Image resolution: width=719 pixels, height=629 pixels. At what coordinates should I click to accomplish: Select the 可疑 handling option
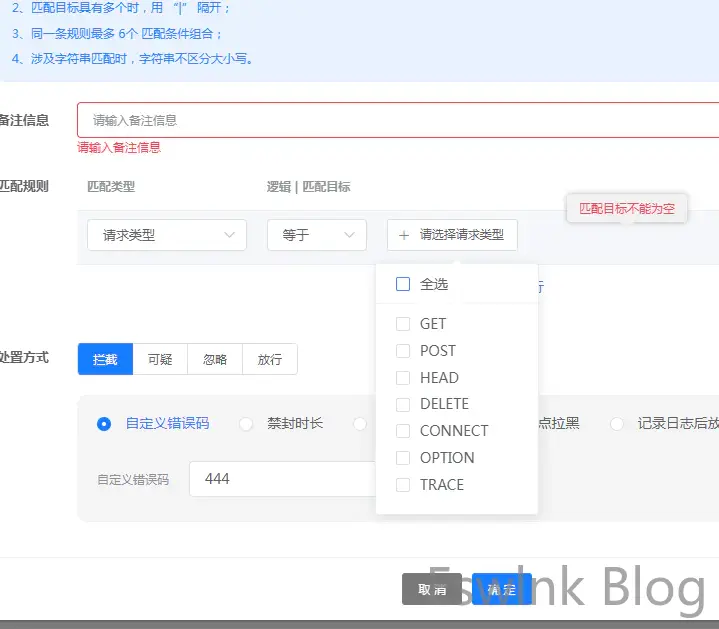160,359
